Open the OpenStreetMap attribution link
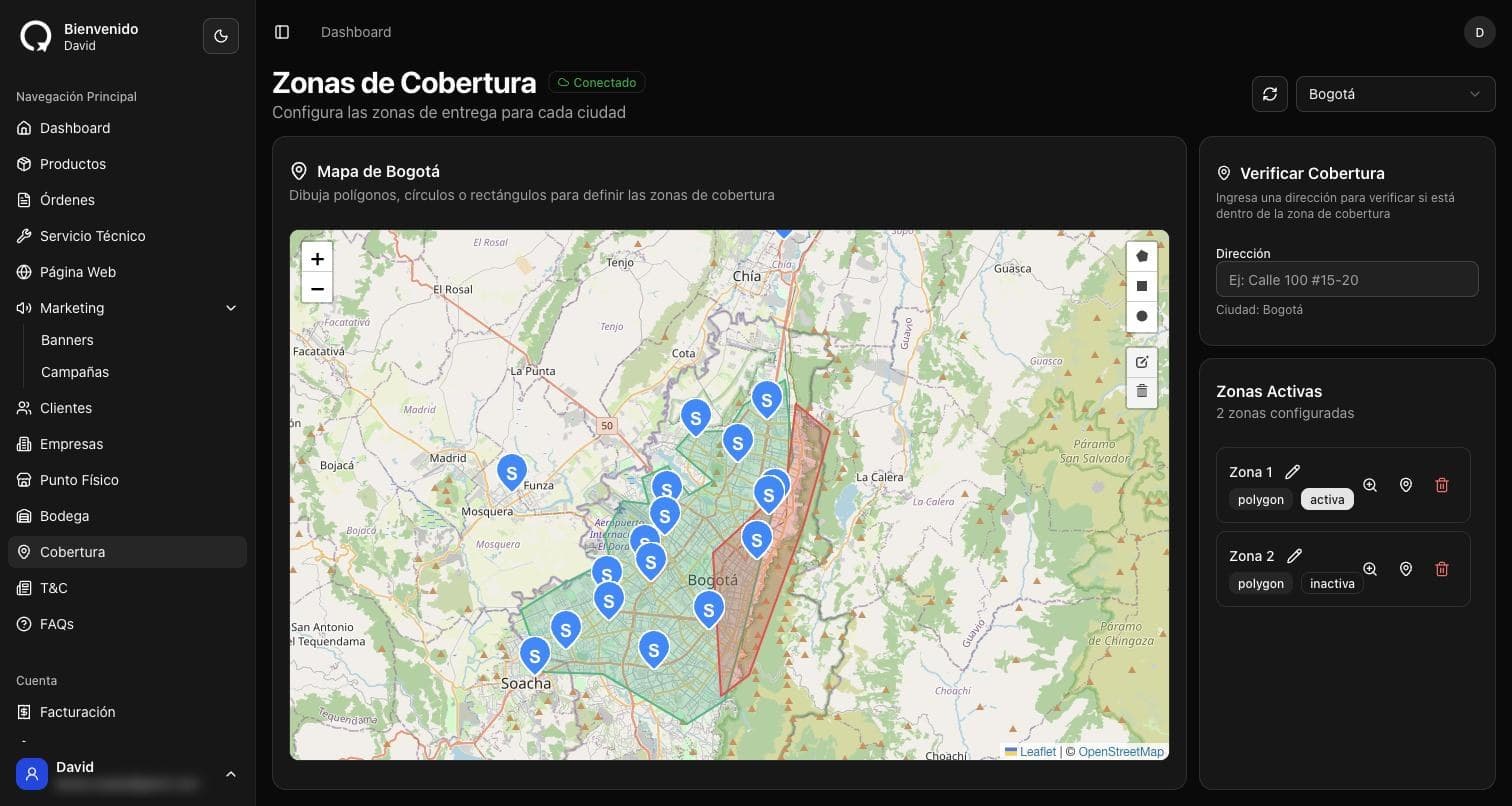The image size is (1512, 806). [x=1121, y=751]
